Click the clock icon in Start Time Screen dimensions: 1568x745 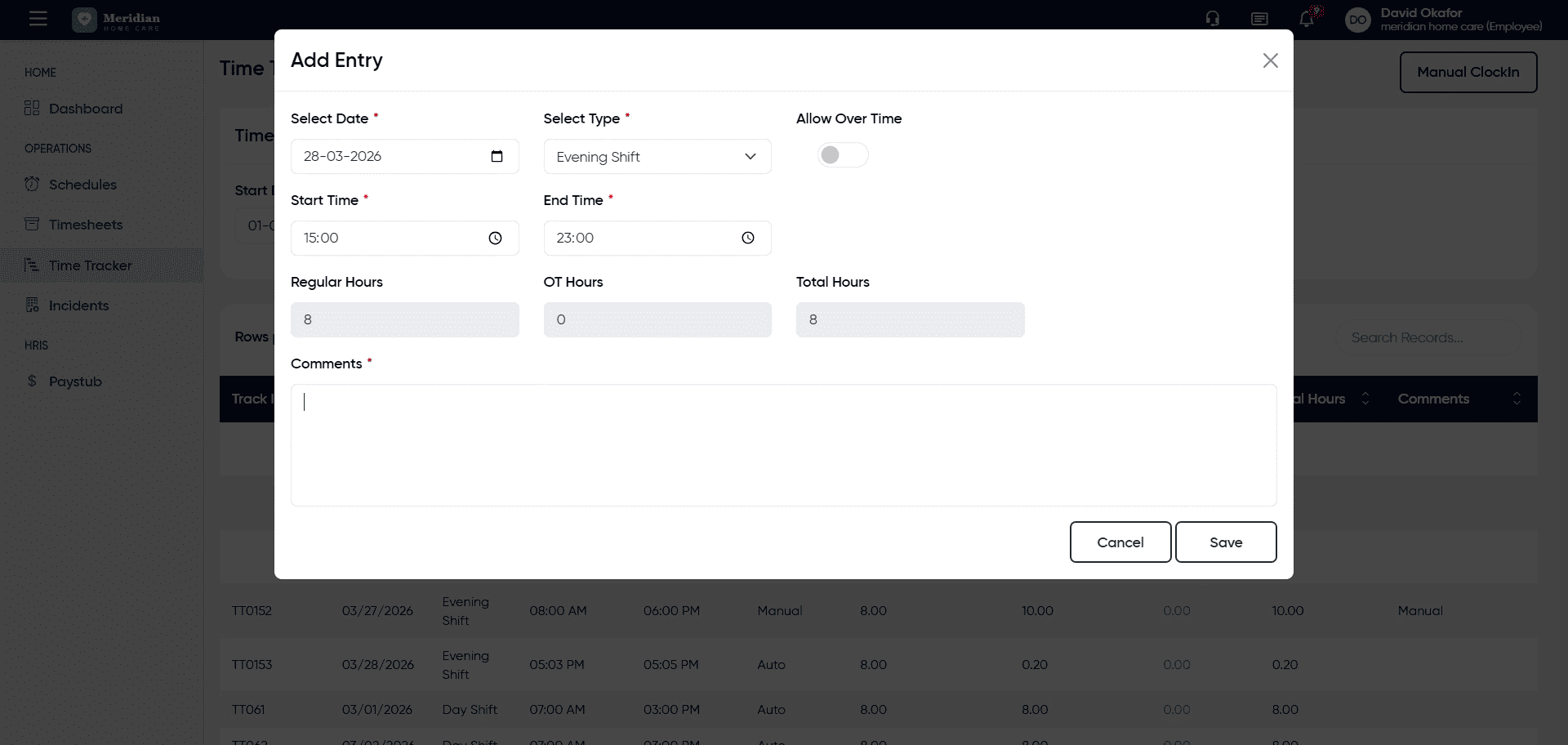point(495,238)
